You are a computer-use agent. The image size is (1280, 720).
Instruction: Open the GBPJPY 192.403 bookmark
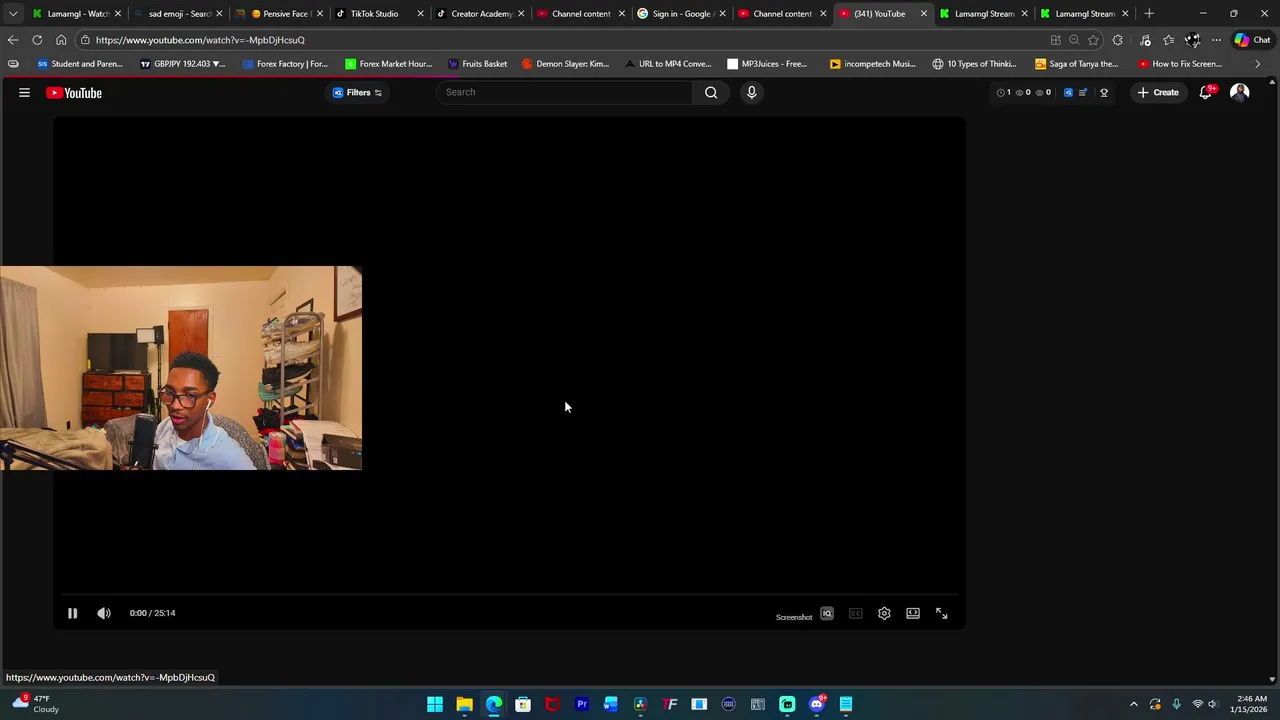[182, 64]
